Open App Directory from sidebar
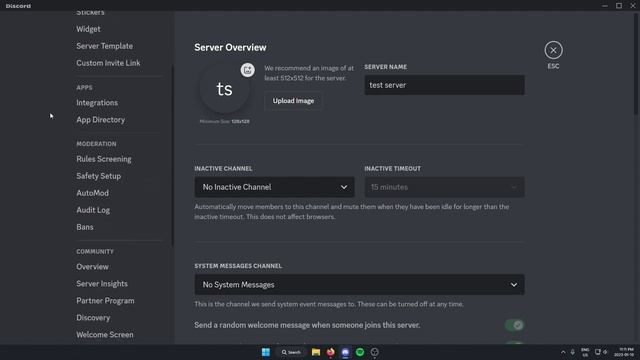Screen dimensions: 640x360 (100, 120)
